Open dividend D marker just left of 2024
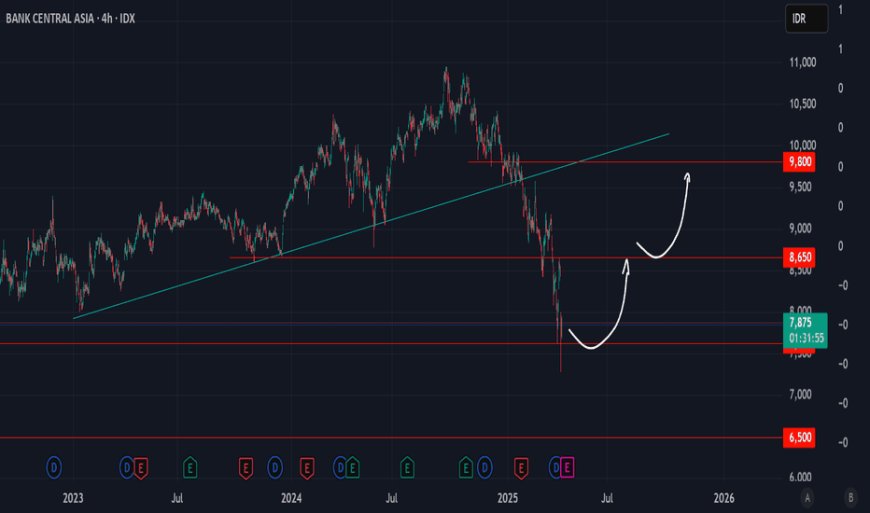 point(275,466)
